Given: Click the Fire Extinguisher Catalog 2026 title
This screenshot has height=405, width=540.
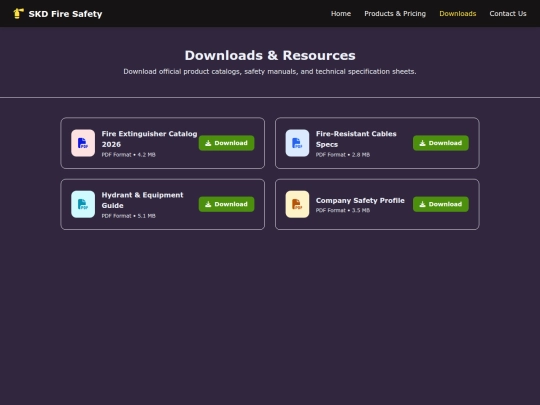Looking at the screenshot, I should click(x=149, y=139).
